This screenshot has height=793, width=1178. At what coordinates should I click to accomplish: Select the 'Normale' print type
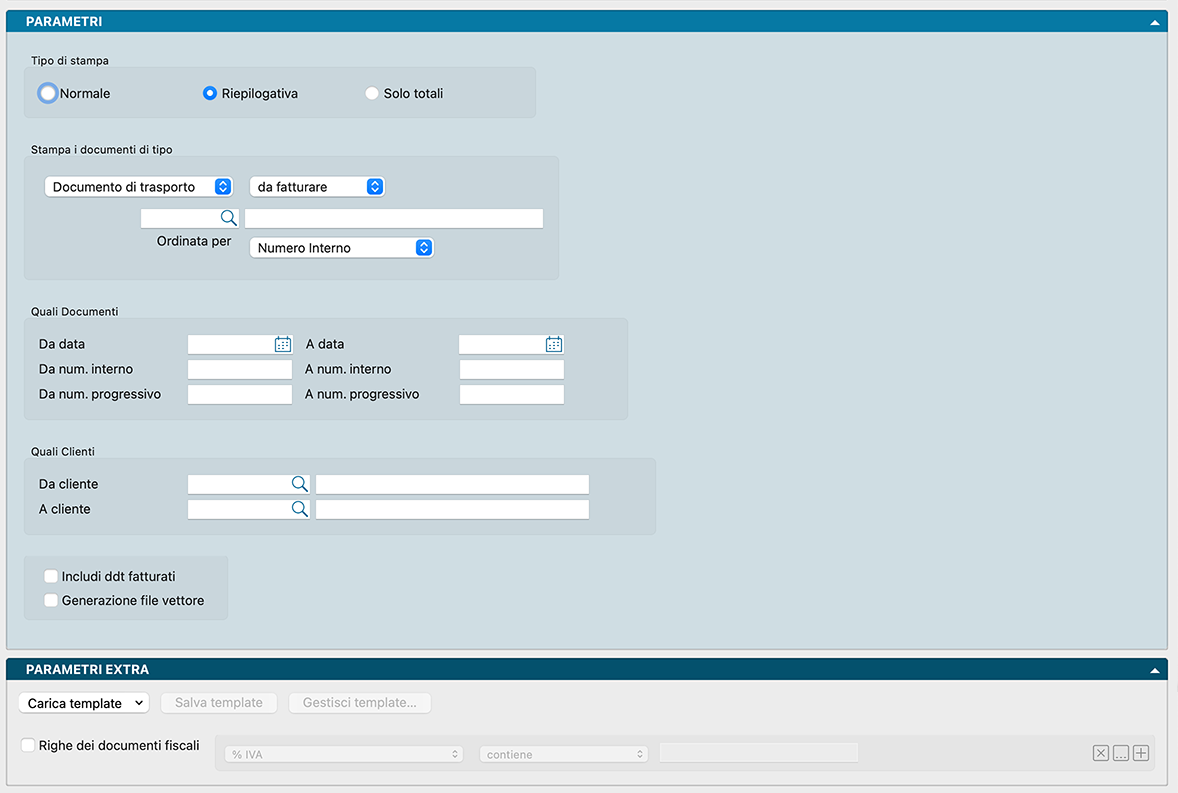(47, 93)
